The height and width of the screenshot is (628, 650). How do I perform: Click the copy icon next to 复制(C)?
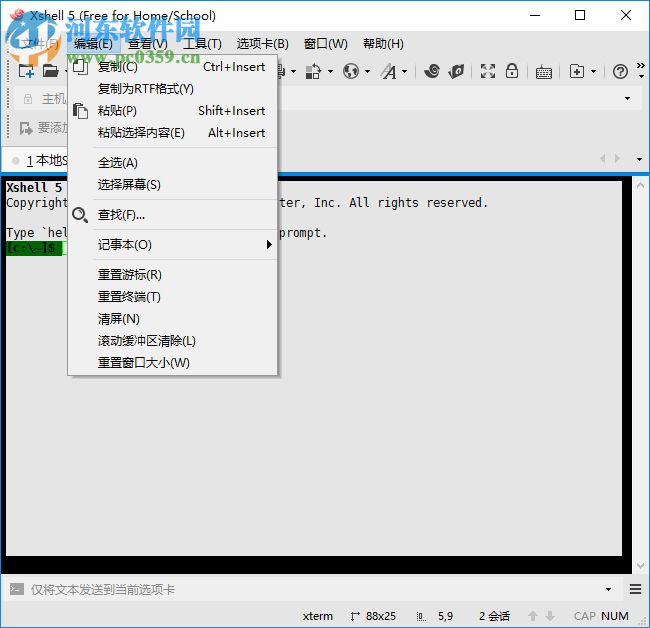coord(80,67)
